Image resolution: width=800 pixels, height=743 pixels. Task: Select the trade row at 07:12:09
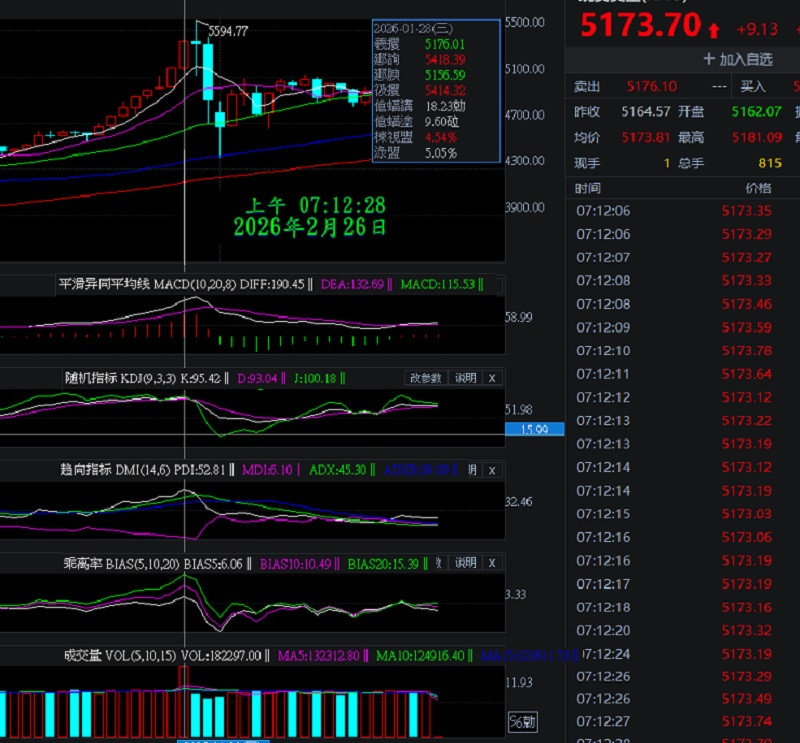point(683,327)
